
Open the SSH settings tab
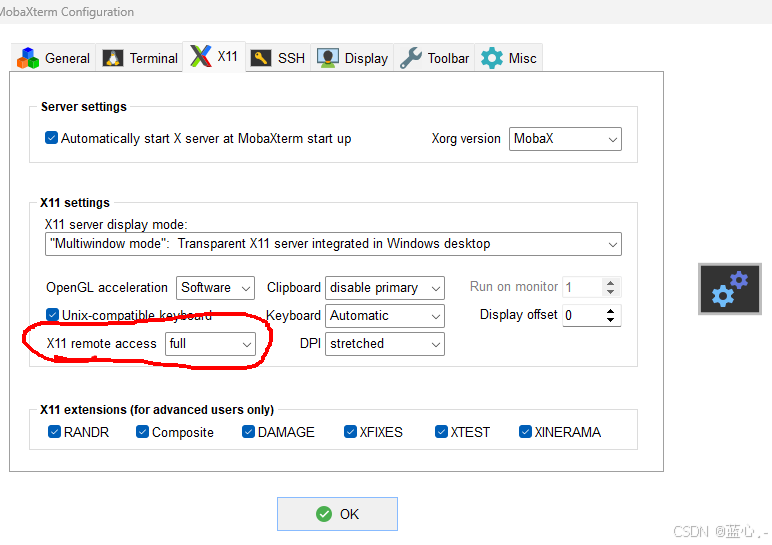pyautogui.click(x=278, y=58)
